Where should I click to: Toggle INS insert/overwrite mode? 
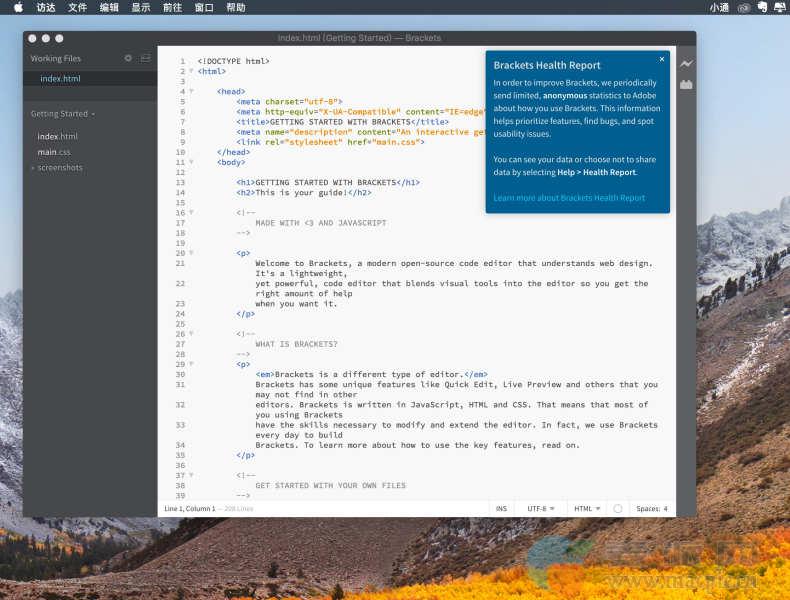(501, 509)
